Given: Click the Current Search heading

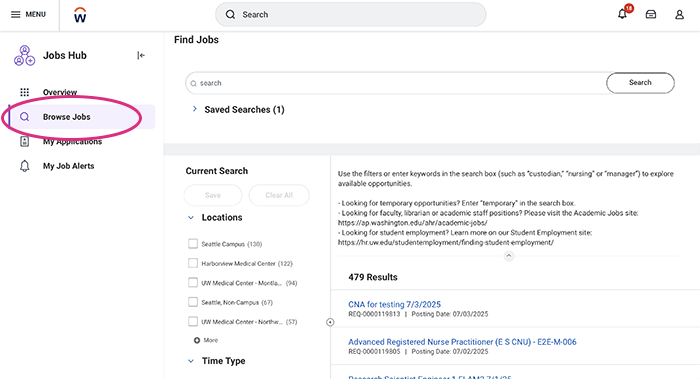Looking at the screenshot, I should (217, 171).
